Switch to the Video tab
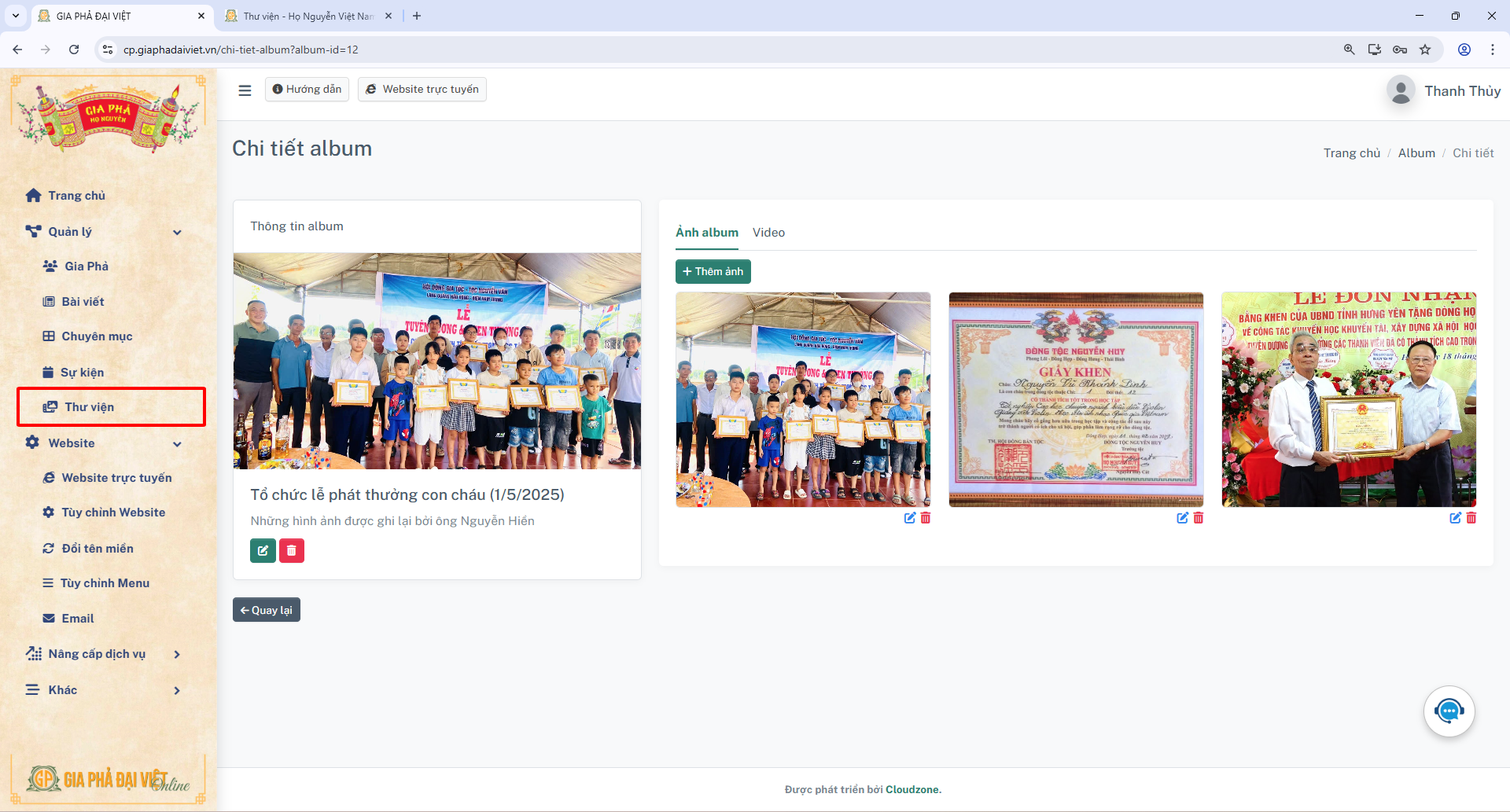 (x=768, y=232)
